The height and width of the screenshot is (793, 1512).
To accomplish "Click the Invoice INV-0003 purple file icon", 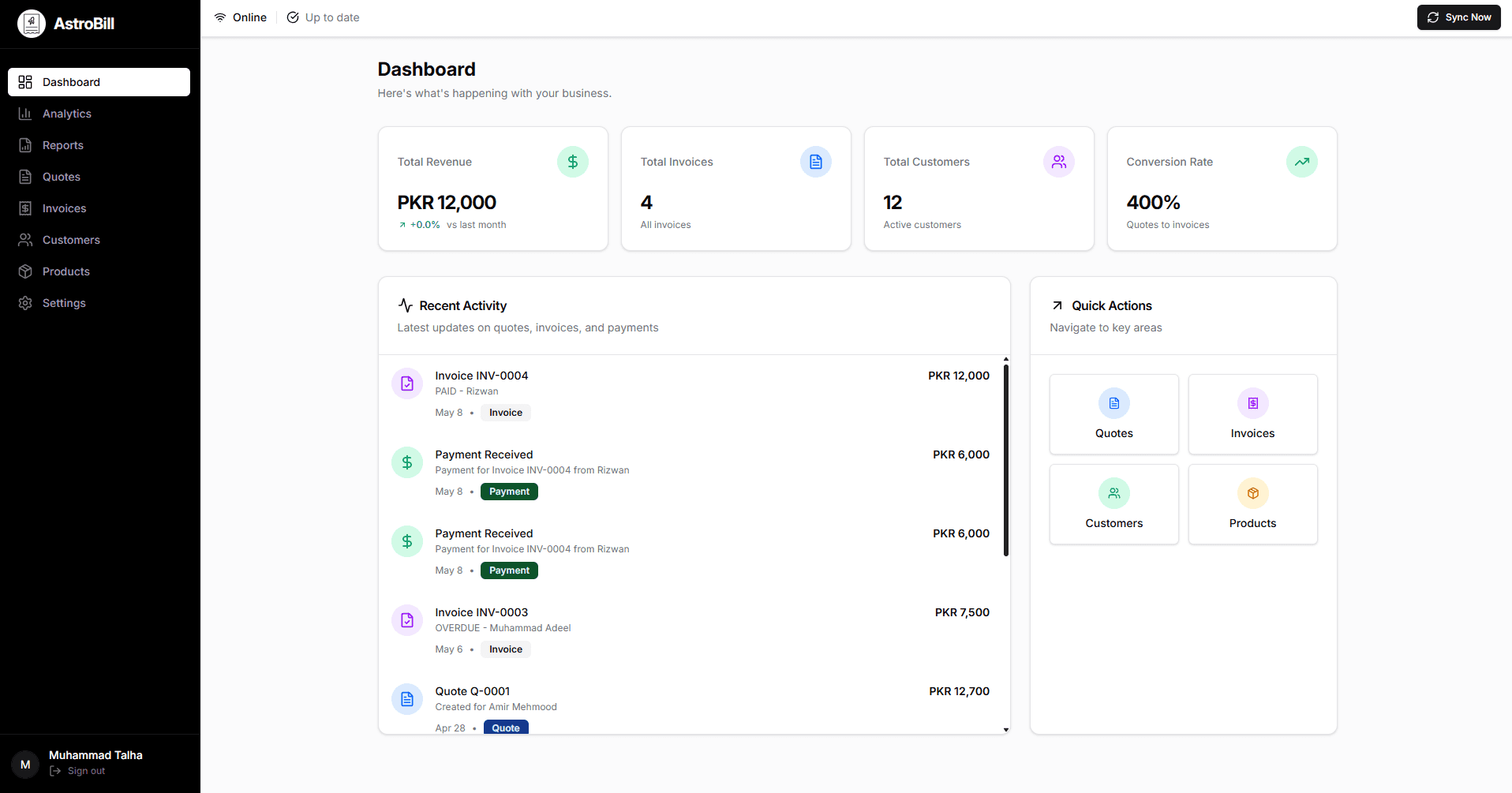I will point(407,620).
